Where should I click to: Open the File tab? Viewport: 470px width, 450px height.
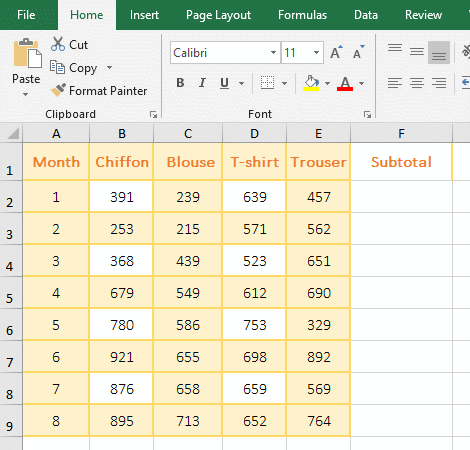(26, 15)
